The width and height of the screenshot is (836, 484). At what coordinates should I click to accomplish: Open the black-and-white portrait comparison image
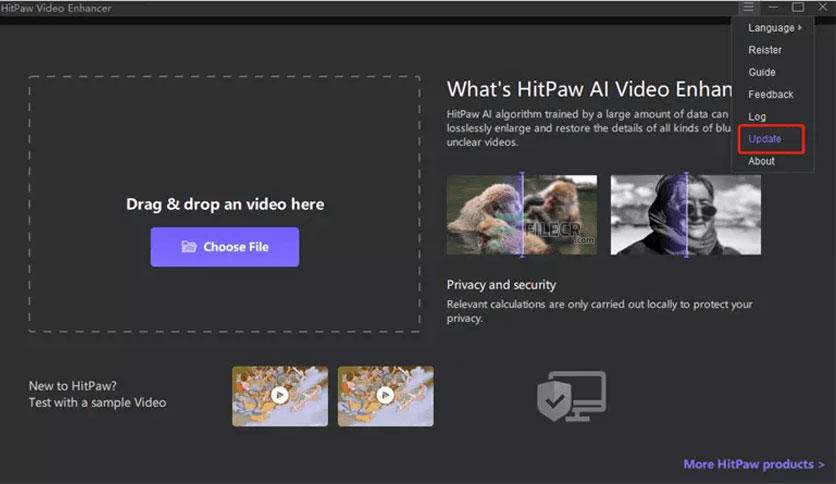(686, 215)
